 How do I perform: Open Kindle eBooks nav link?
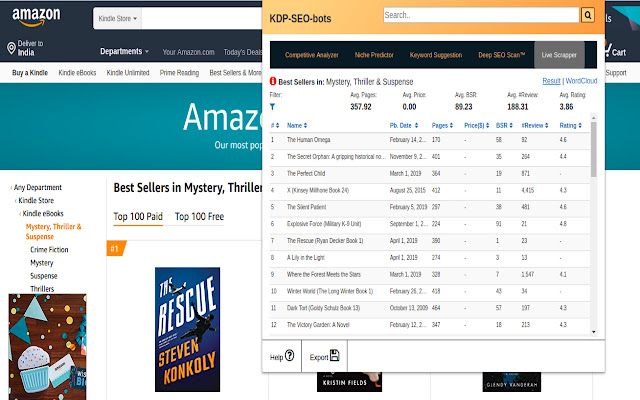(x=77, y=73)
